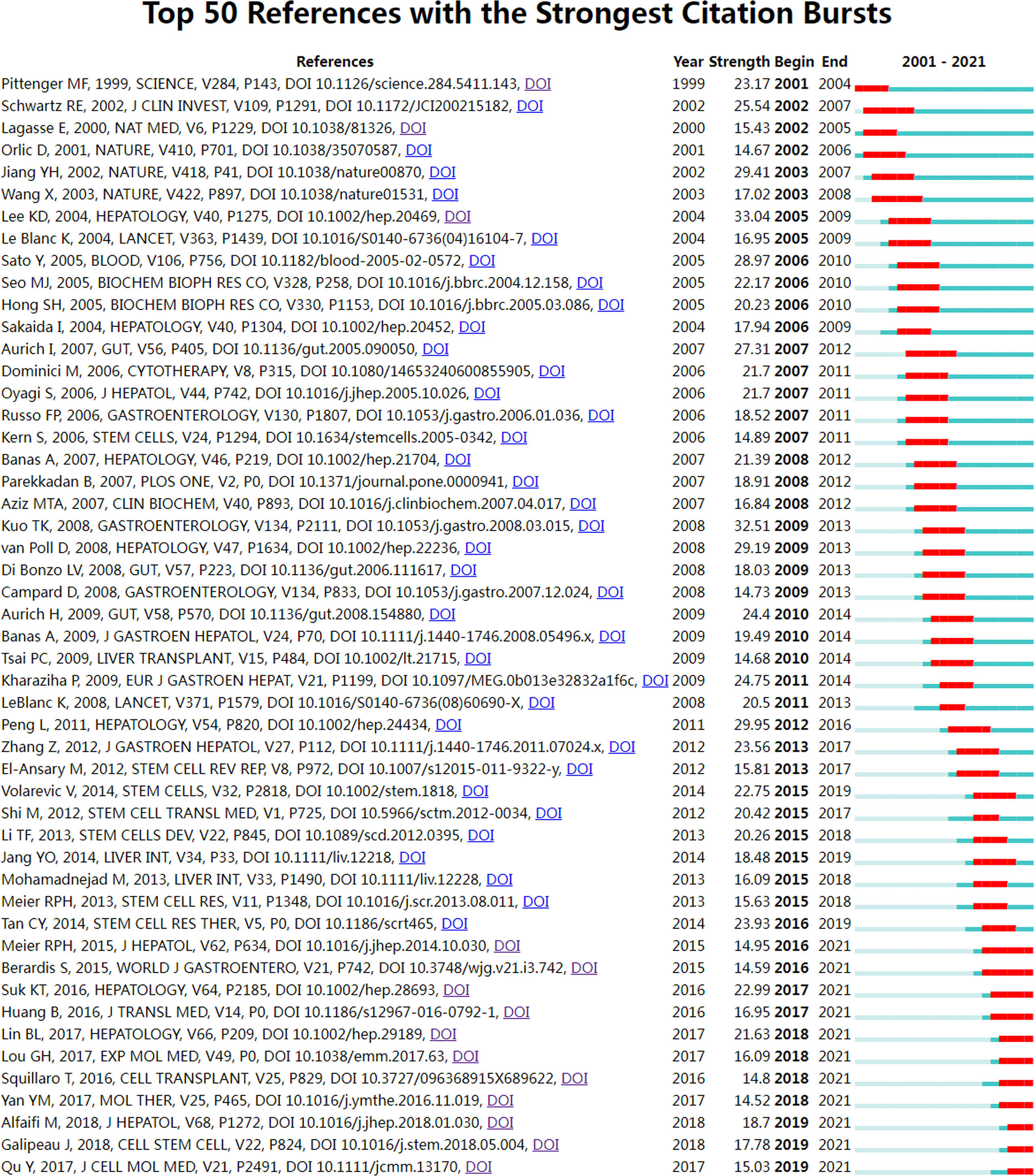Follow Berardis S 2015 DOI link
1034x1176 pixels.
coord(583,968)
